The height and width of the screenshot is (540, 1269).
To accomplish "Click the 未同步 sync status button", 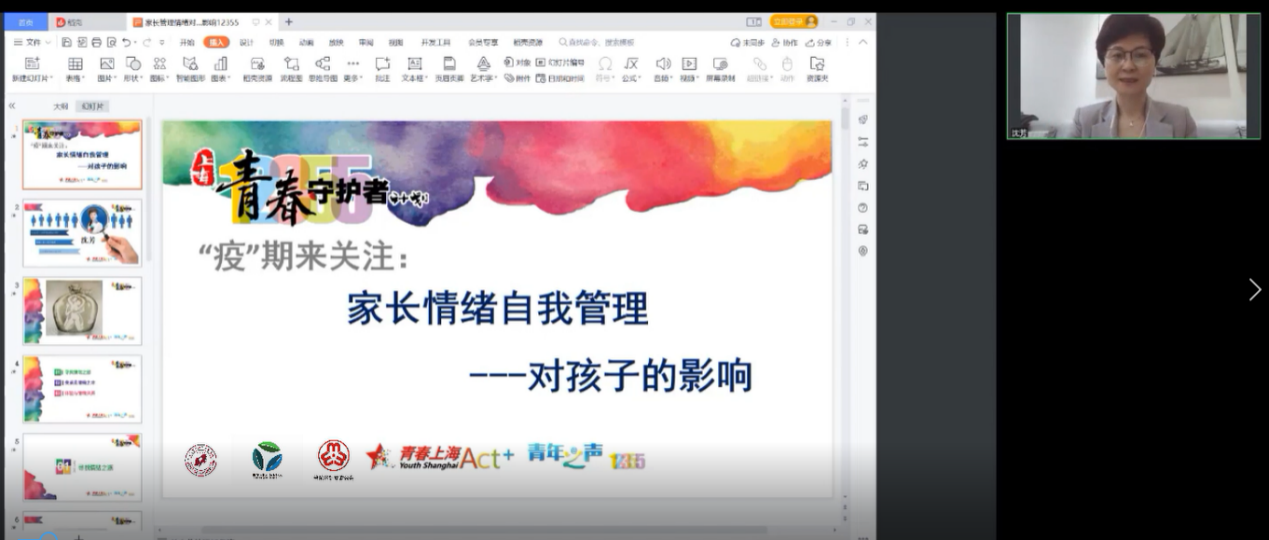I will 748,42.
